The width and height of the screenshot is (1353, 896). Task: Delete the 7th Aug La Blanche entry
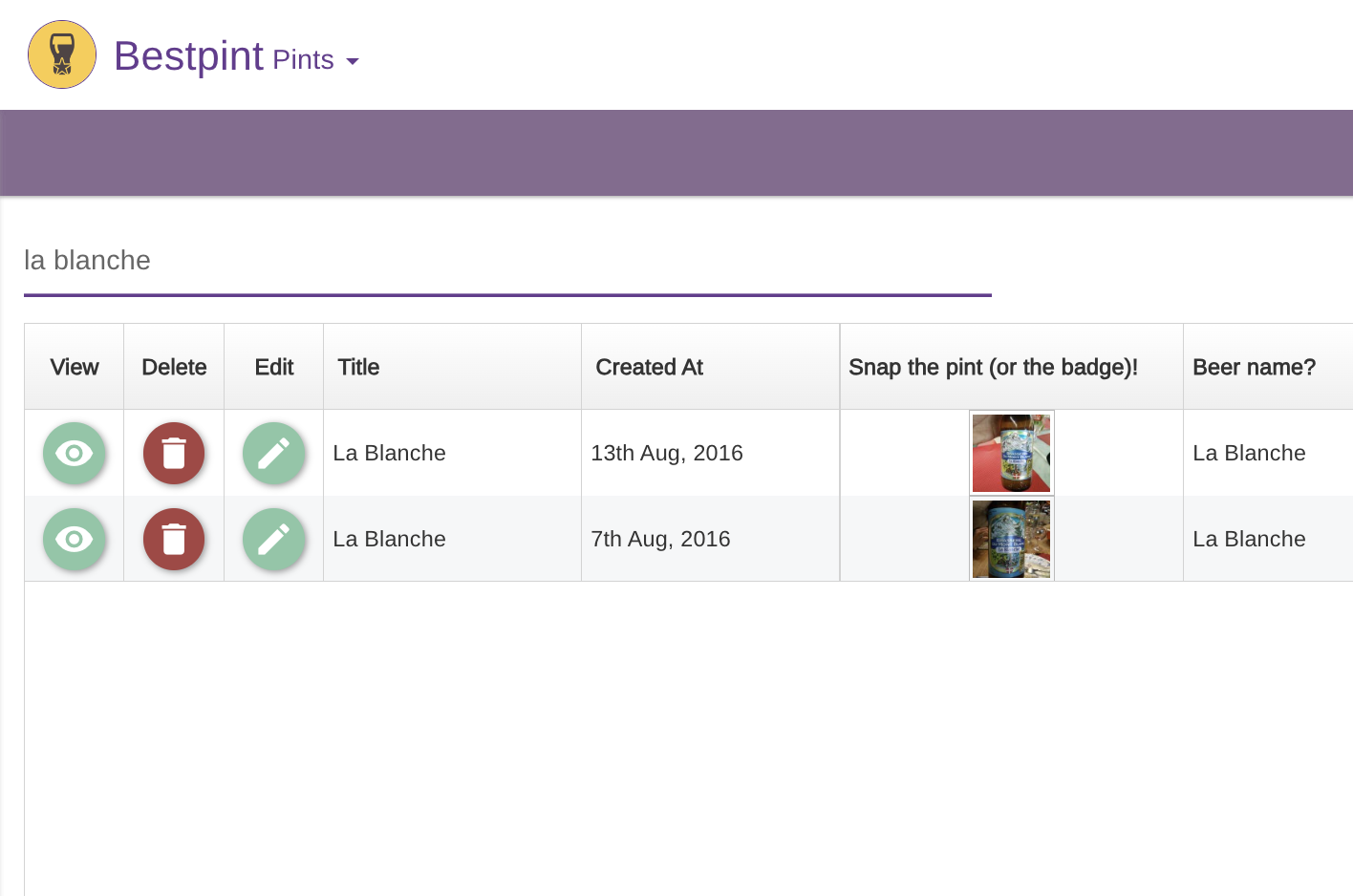174,539
